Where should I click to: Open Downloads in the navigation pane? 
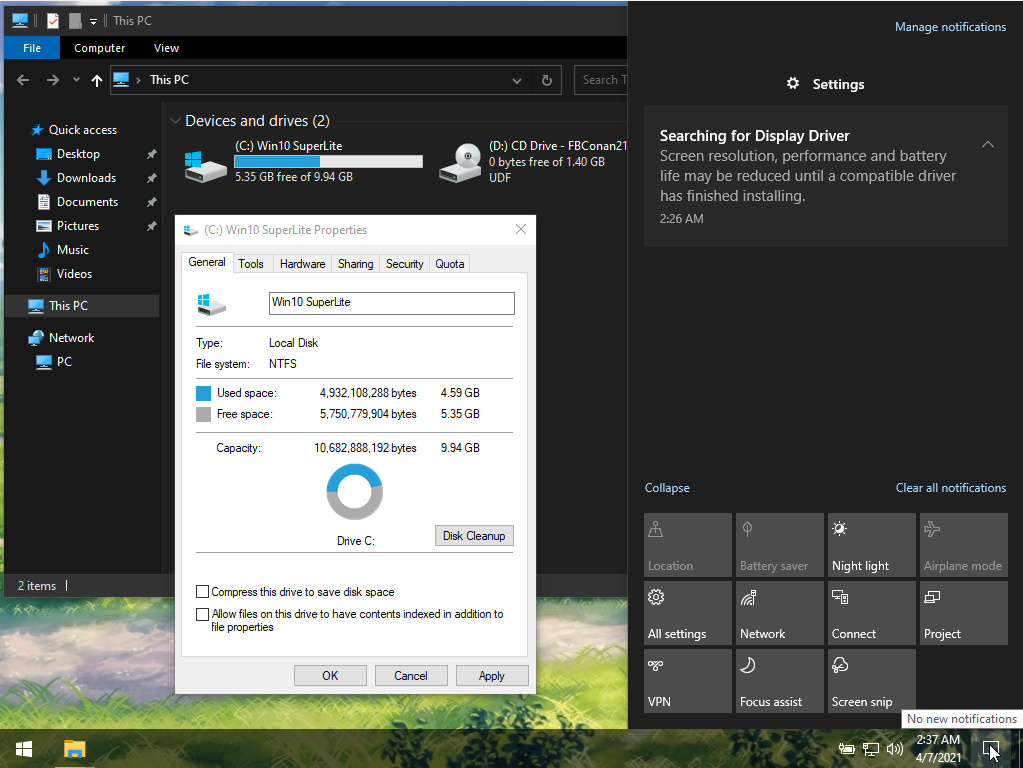pyautogui.click(x=86, y=178)
